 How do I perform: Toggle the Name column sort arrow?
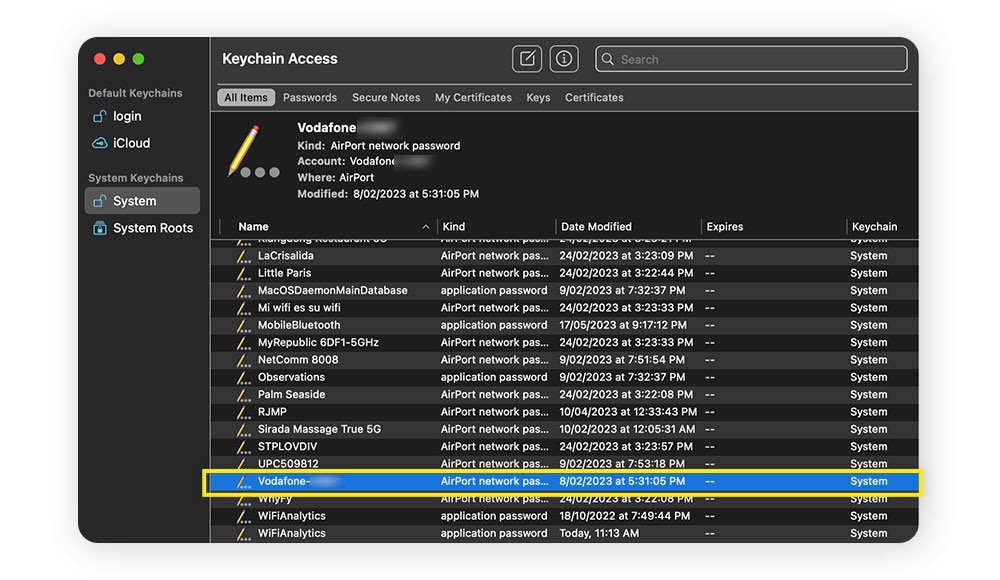point(425,227)
